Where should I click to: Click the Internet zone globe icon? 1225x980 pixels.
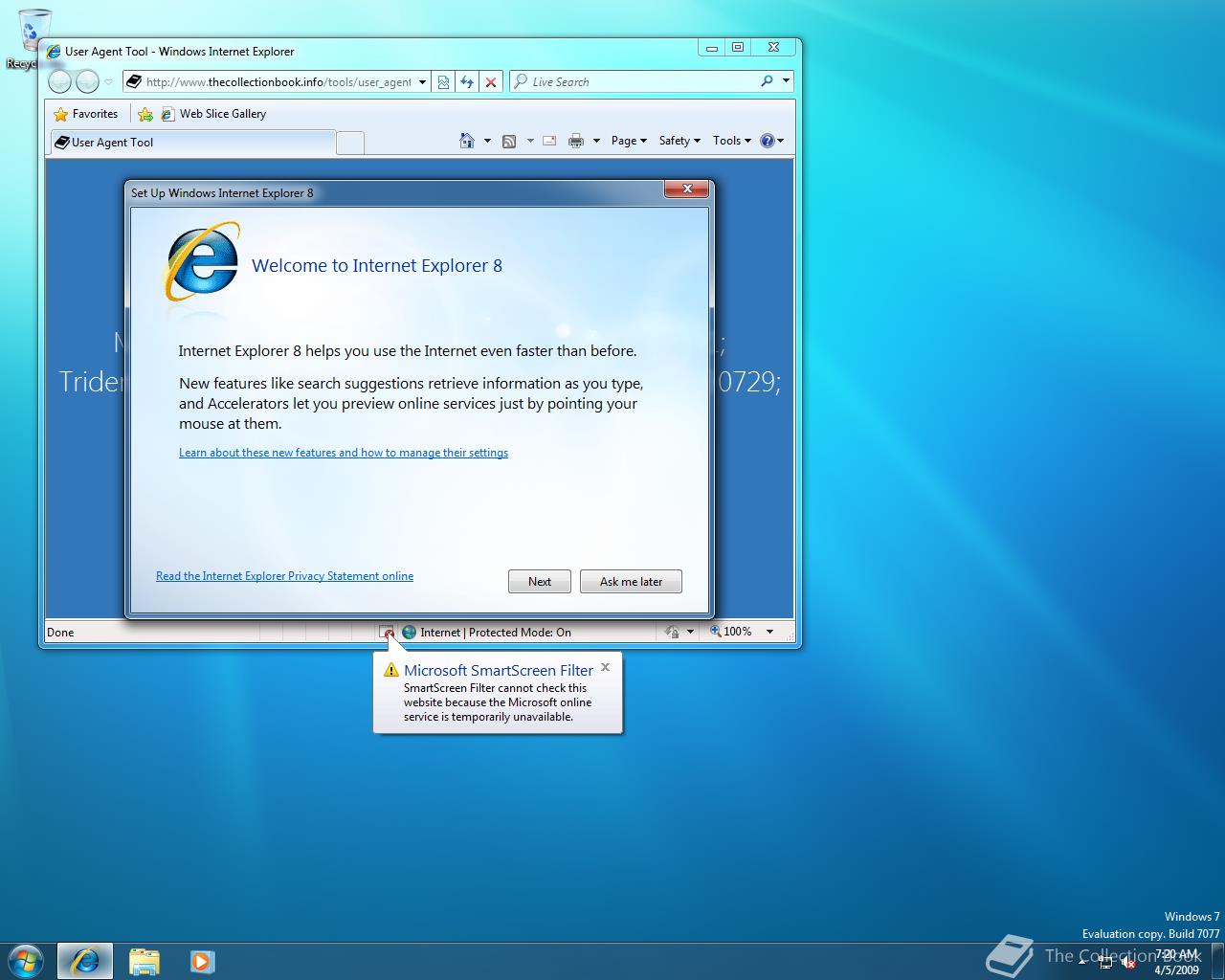pos(410,632)
